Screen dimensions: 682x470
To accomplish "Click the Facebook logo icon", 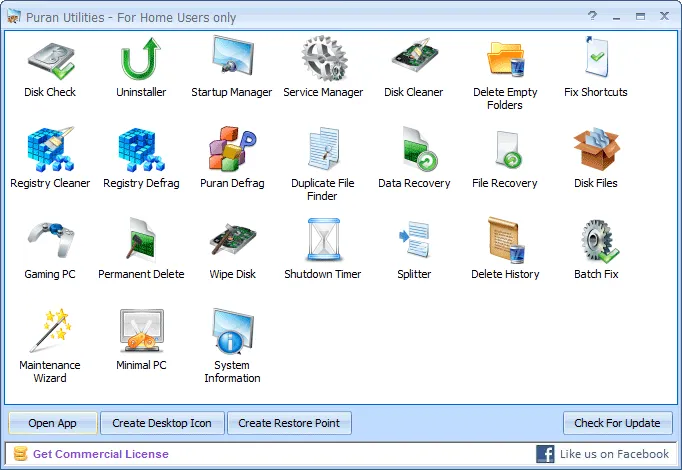I will click(545, 454).
